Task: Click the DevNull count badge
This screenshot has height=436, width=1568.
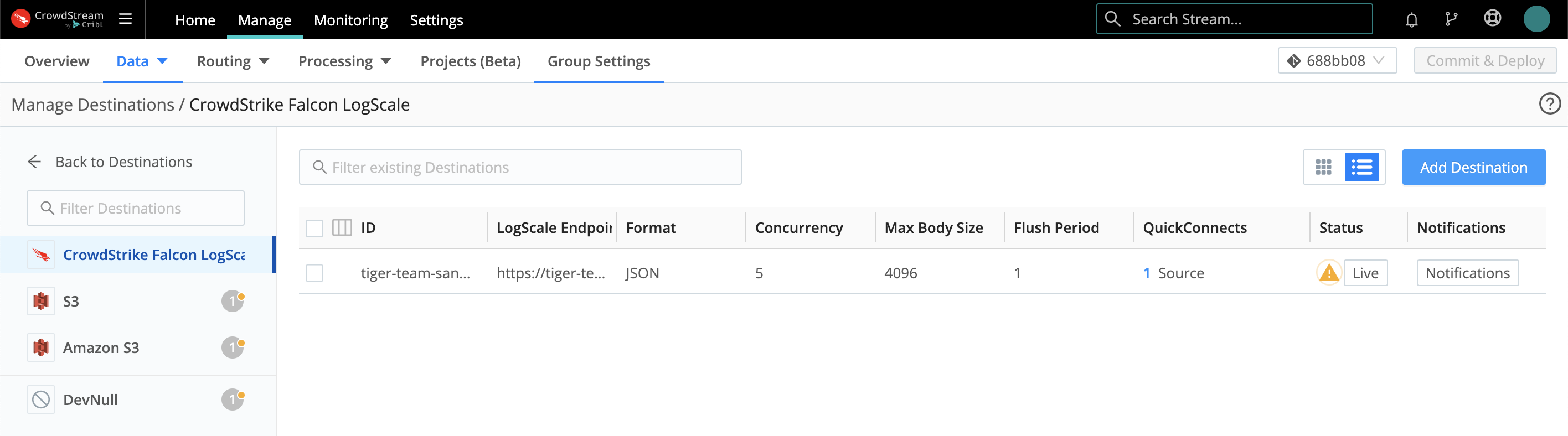Action: point(233,399)
